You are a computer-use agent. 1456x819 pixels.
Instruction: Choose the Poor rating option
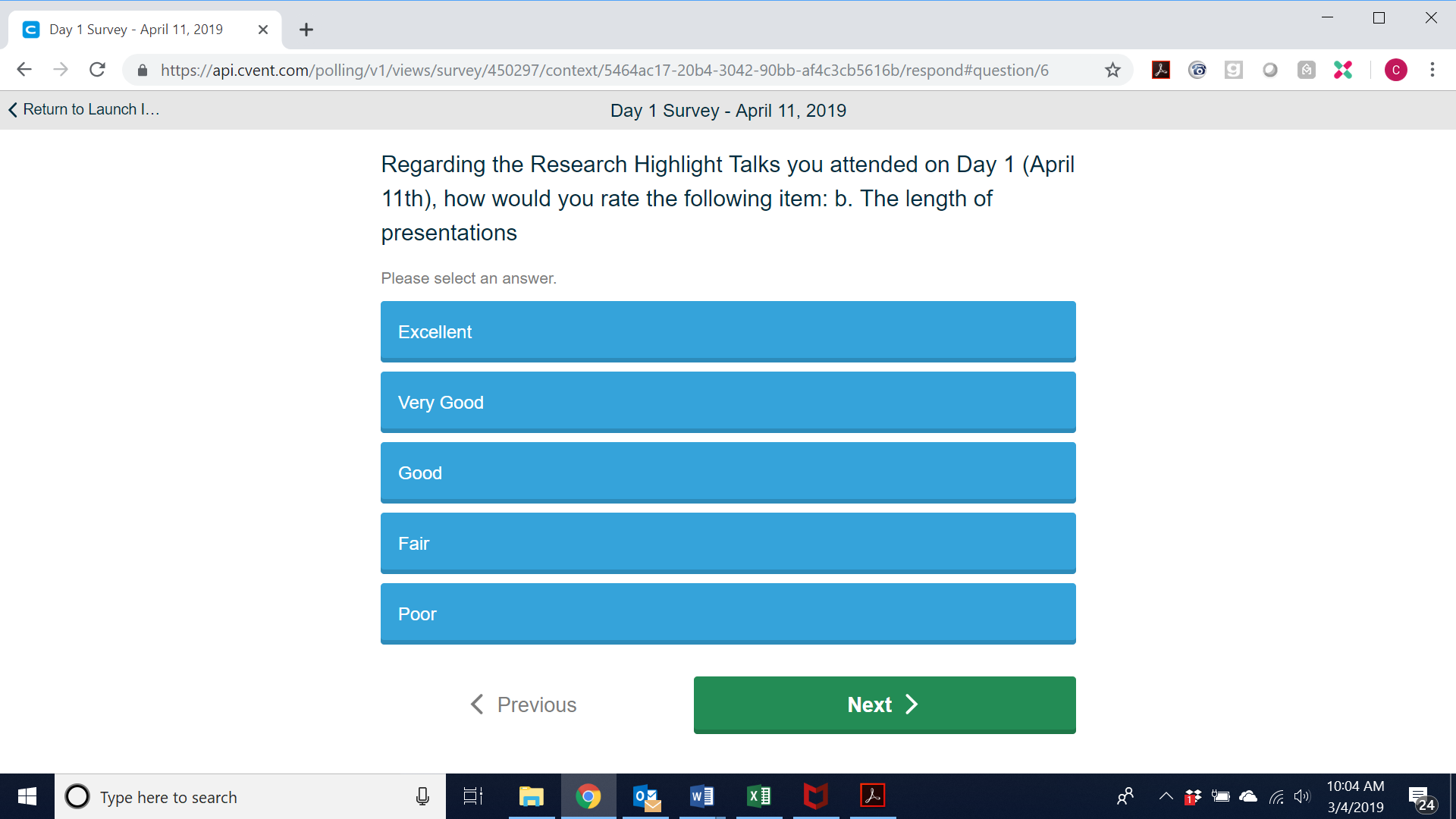click(x=728, y=613)
